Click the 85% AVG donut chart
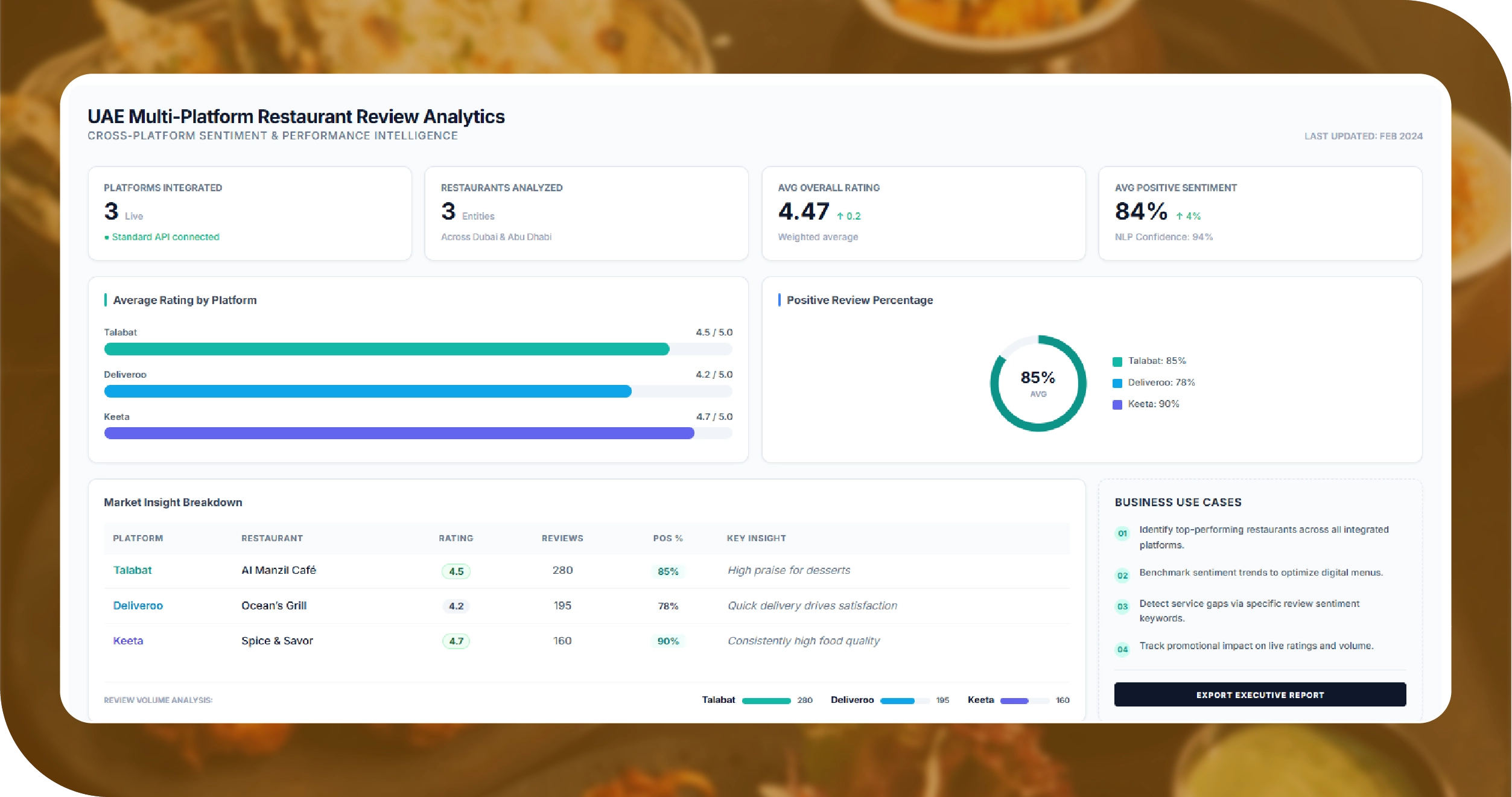The height and width of the screenshot is (797, 1512). (x=1038, y=384)
